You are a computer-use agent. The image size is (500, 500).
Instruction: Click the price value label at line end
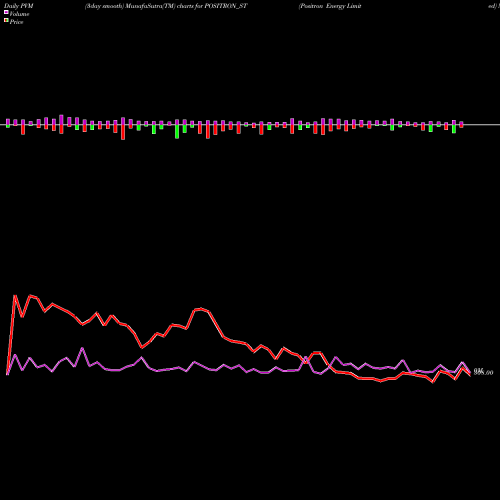483,372
